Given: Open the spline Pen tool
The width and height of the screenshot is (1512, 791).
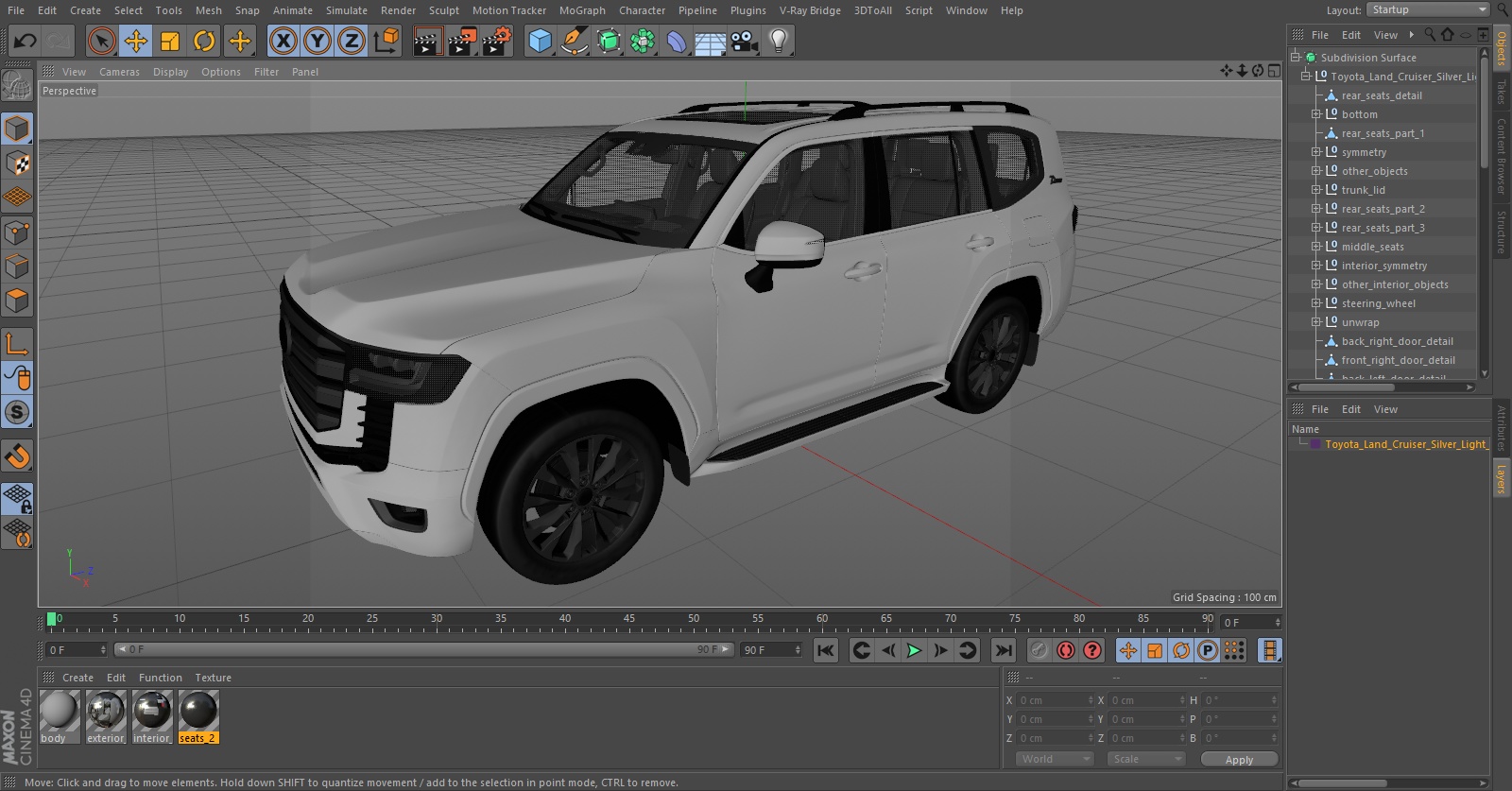Looking at the screenshot, I should point(574,41).
